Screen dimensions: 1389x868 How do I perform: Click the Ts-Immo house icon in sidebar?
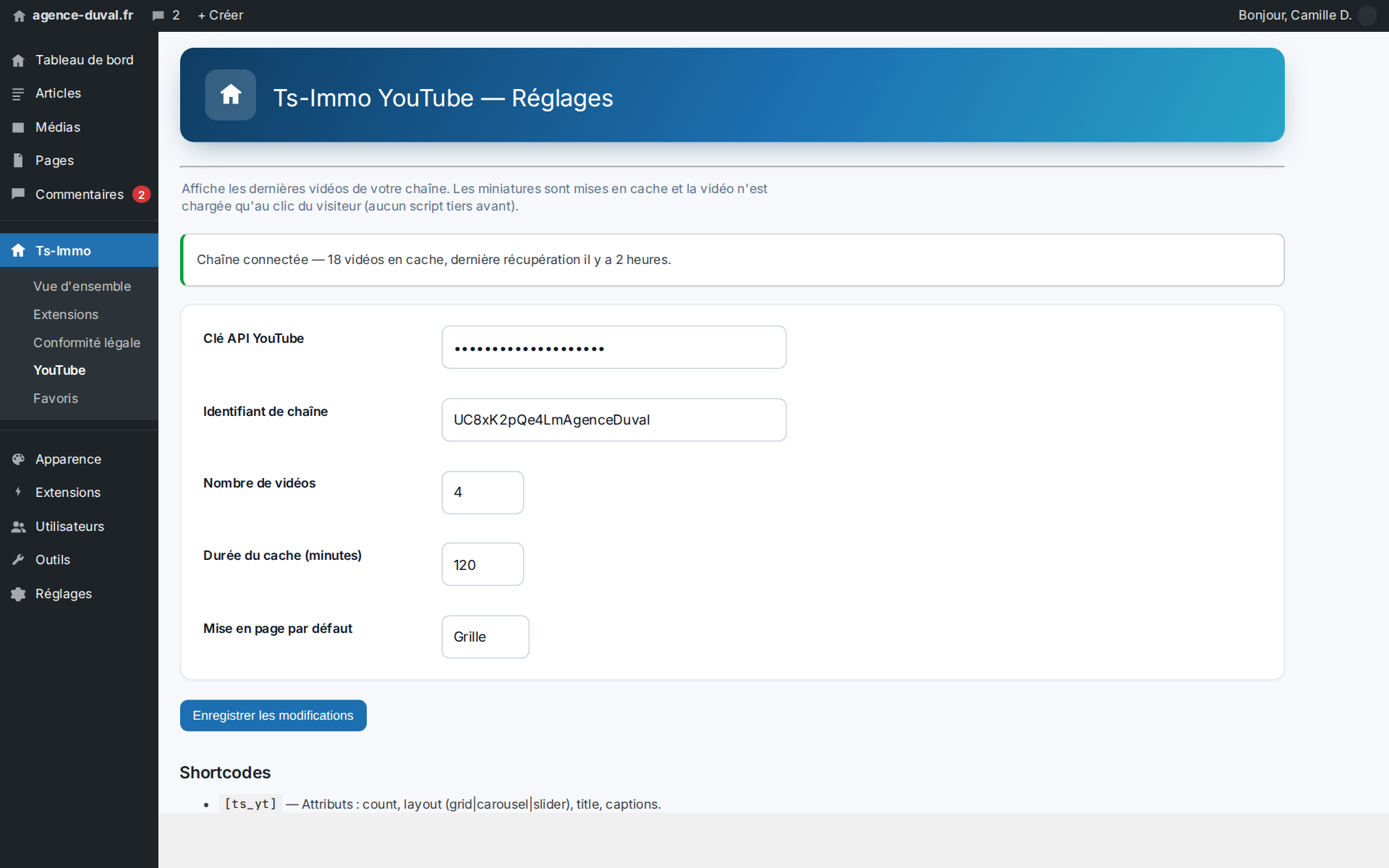point(18,250)
